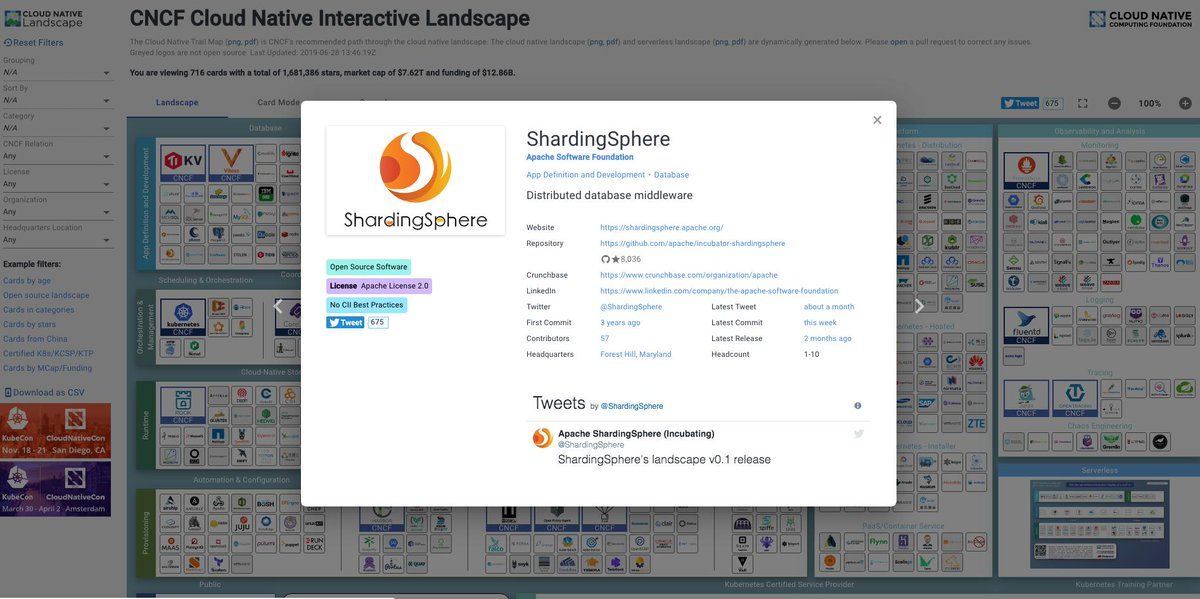1200x599 pixels.
Task: Open the Category dropdown
Action: 59,128
